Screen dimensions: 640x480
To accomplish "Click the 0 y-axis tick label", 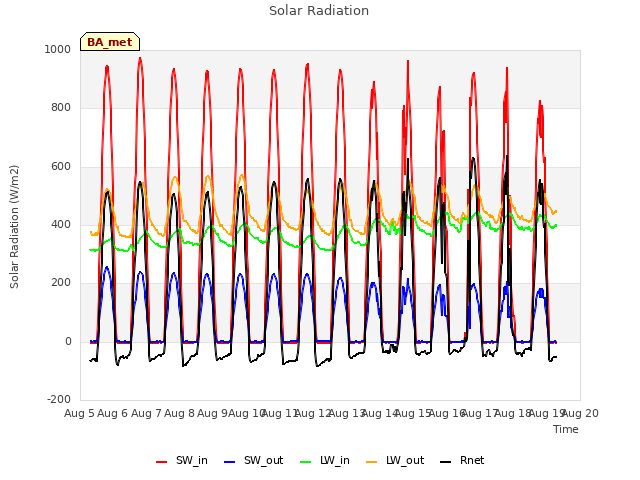I will (x=68, y=341).
